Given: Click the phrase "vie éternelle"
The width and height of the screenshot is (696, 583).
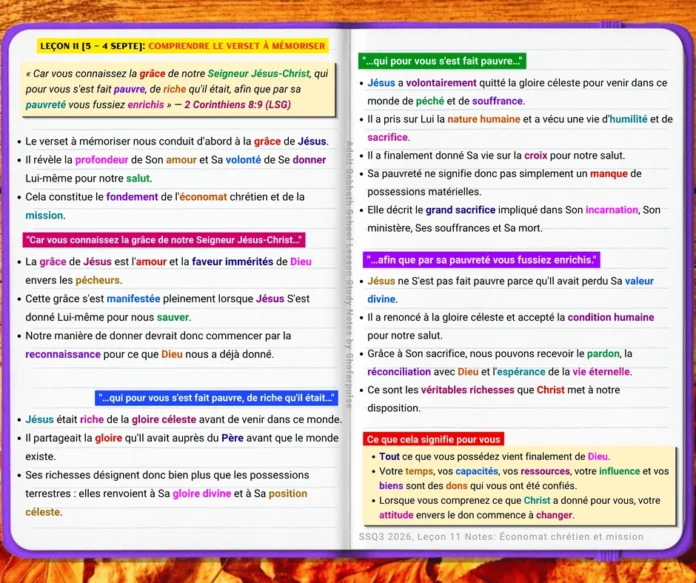Looking at the screenshot, I should pos(601,372).
